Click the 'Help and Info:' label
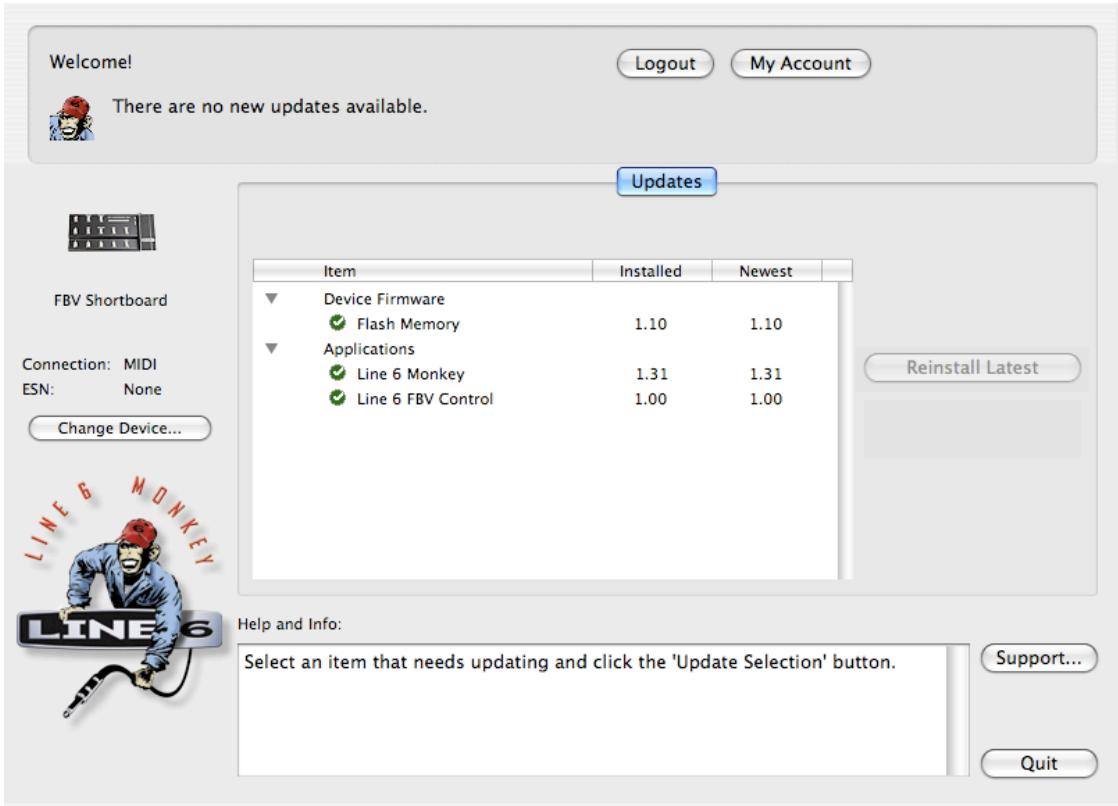Image resolution: width=1118 pixels, height=806 pixels. tap(289, 624)
